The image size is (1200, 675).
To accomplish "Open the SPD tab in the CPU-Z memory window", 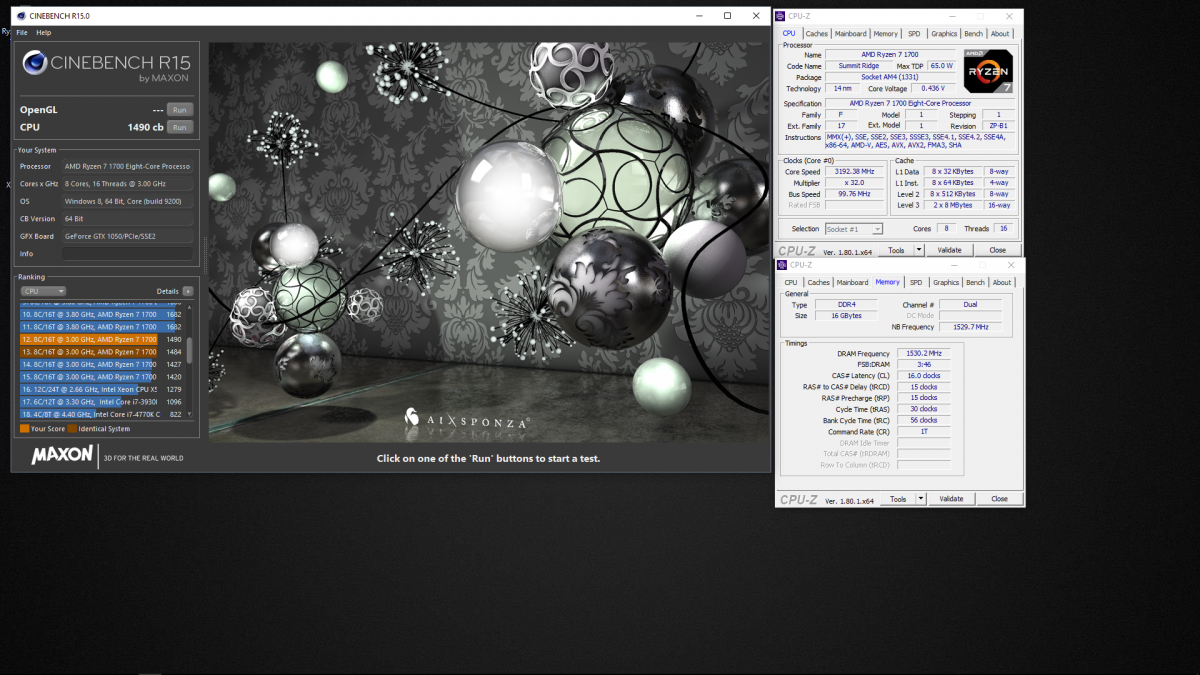I will 916,283.
